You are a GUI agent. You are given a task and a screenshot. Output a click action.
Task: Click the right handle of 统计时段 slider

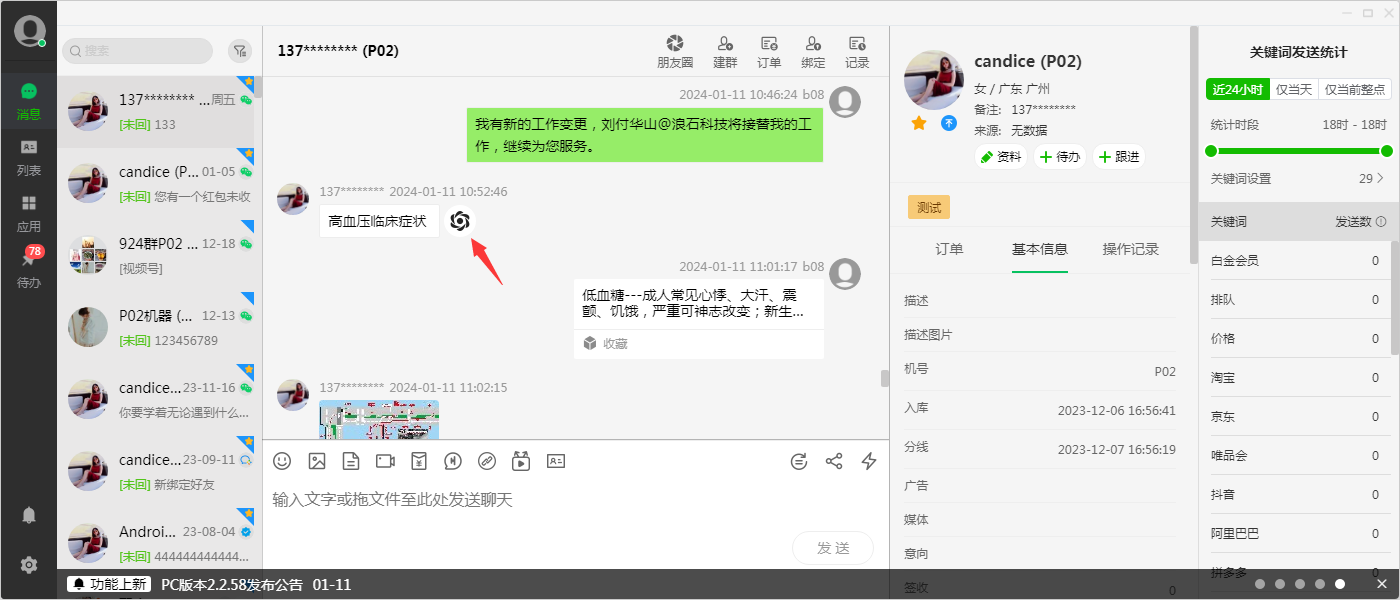(1386, 151)
